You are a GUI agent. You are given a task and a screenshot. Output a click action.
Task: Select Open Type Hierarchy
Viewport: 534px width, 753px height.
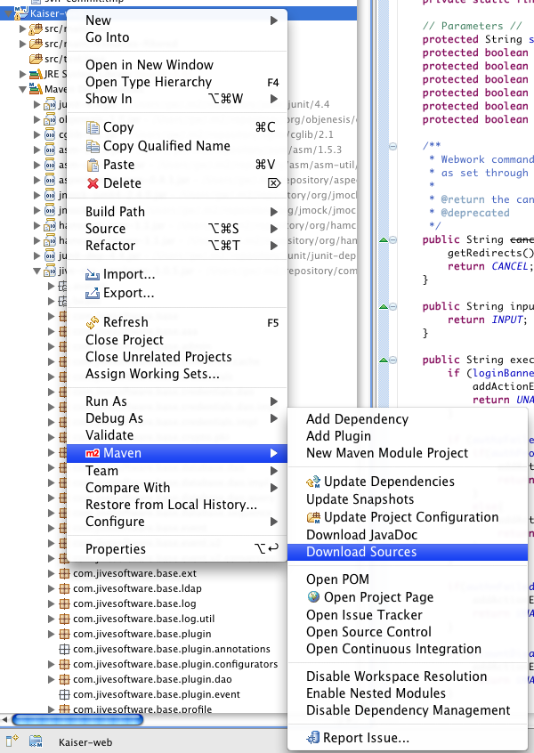click(177, 82)
